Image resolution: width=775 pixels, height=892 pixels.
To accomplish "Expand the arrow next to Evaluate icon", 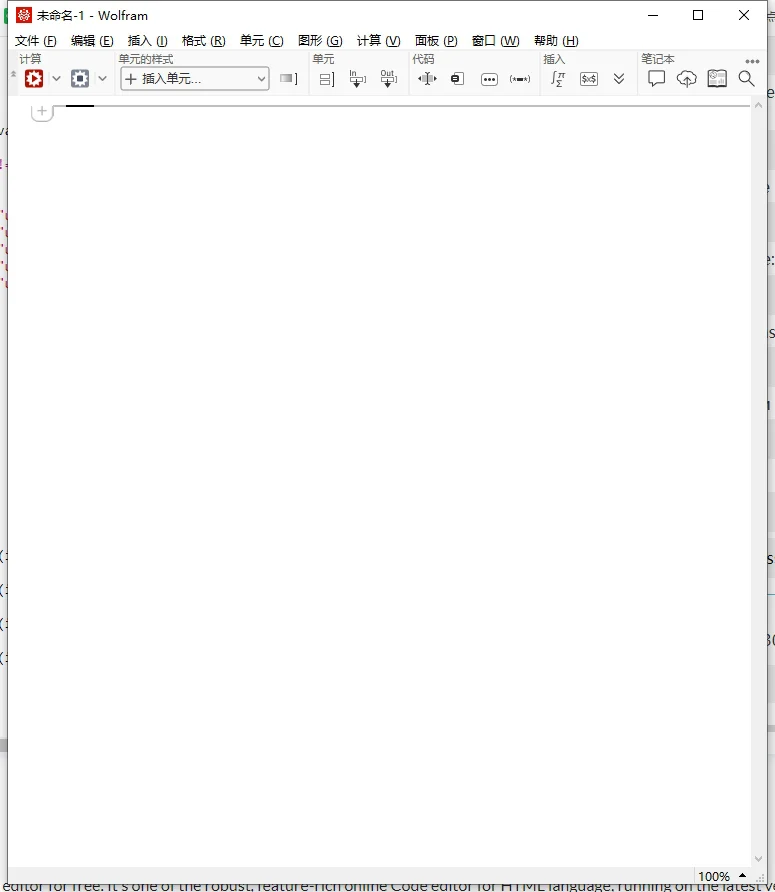I will (56, 79).
